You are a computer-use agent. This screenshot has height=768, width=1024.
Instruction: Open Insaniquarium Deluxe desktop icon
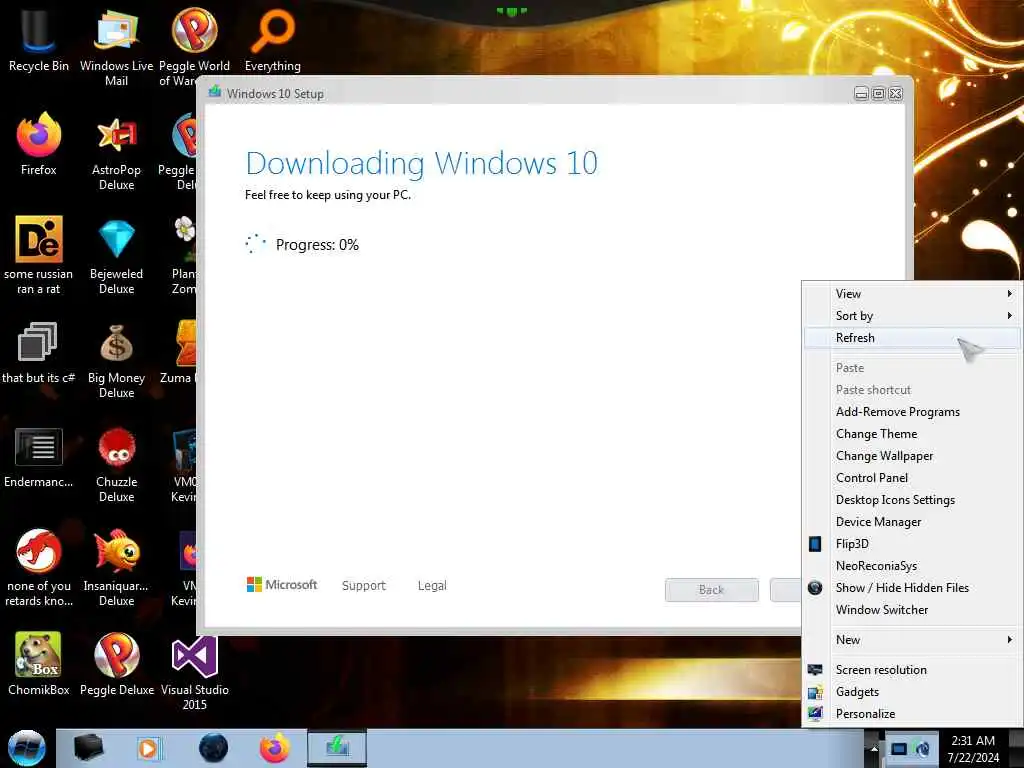[x=116, y=567]
